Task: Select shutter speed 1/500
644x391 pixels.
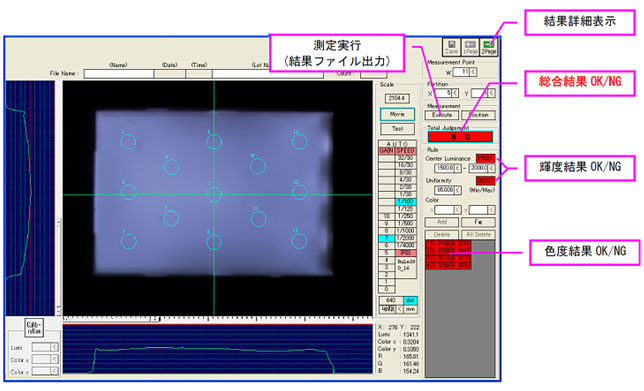Action: coord(405,223)
